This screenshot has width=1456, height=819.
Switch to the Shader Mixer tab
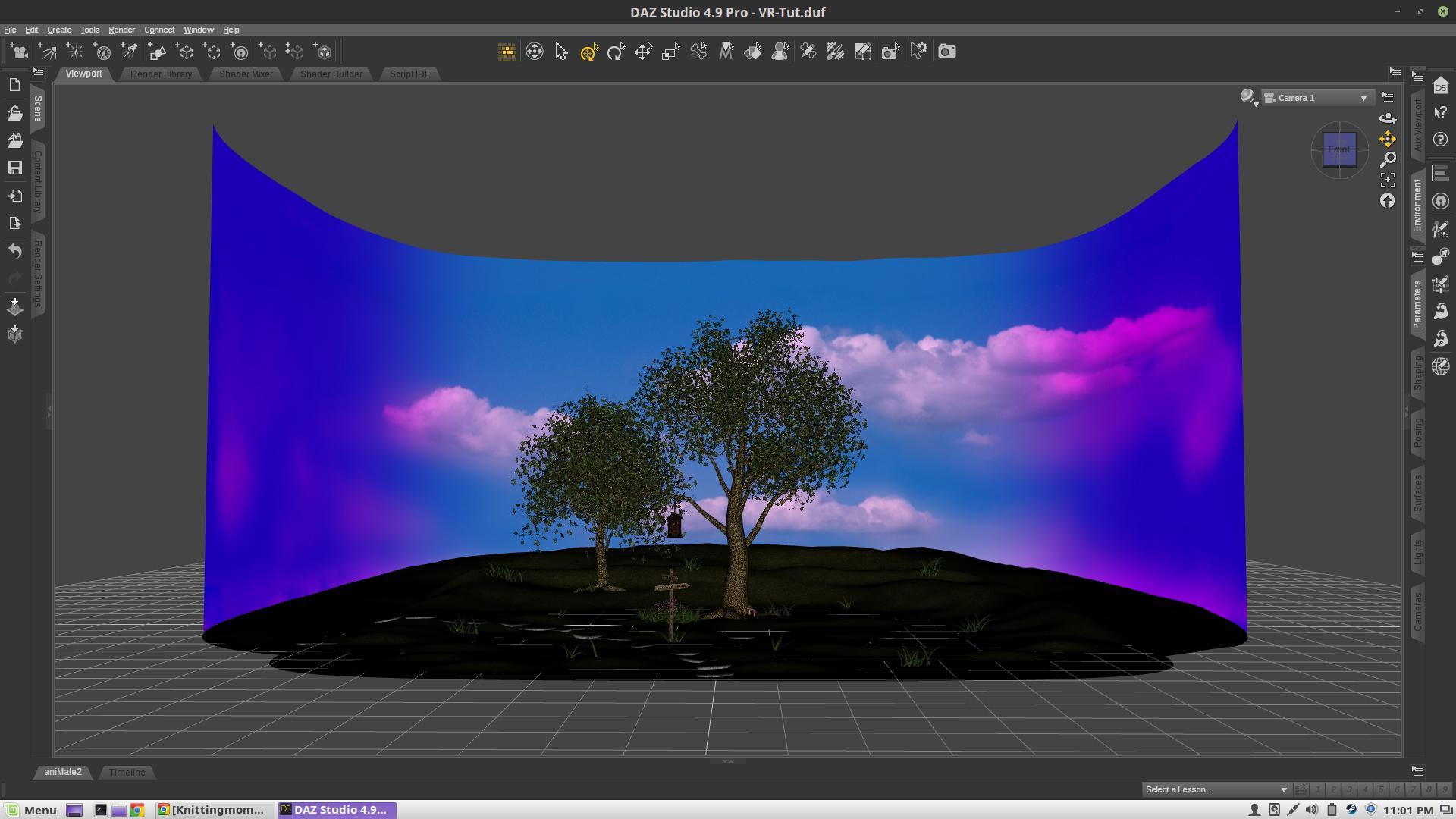pos(246,74)
